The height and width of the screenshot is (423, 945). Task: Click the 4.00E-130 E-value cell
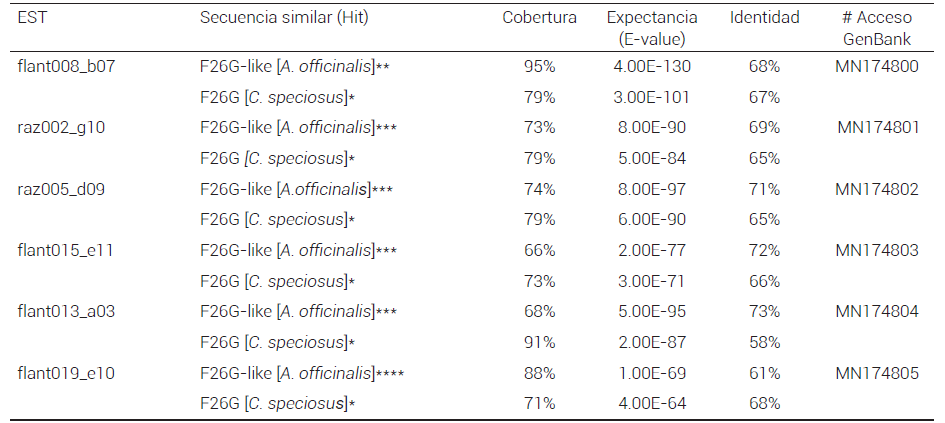tap(652, 66)
